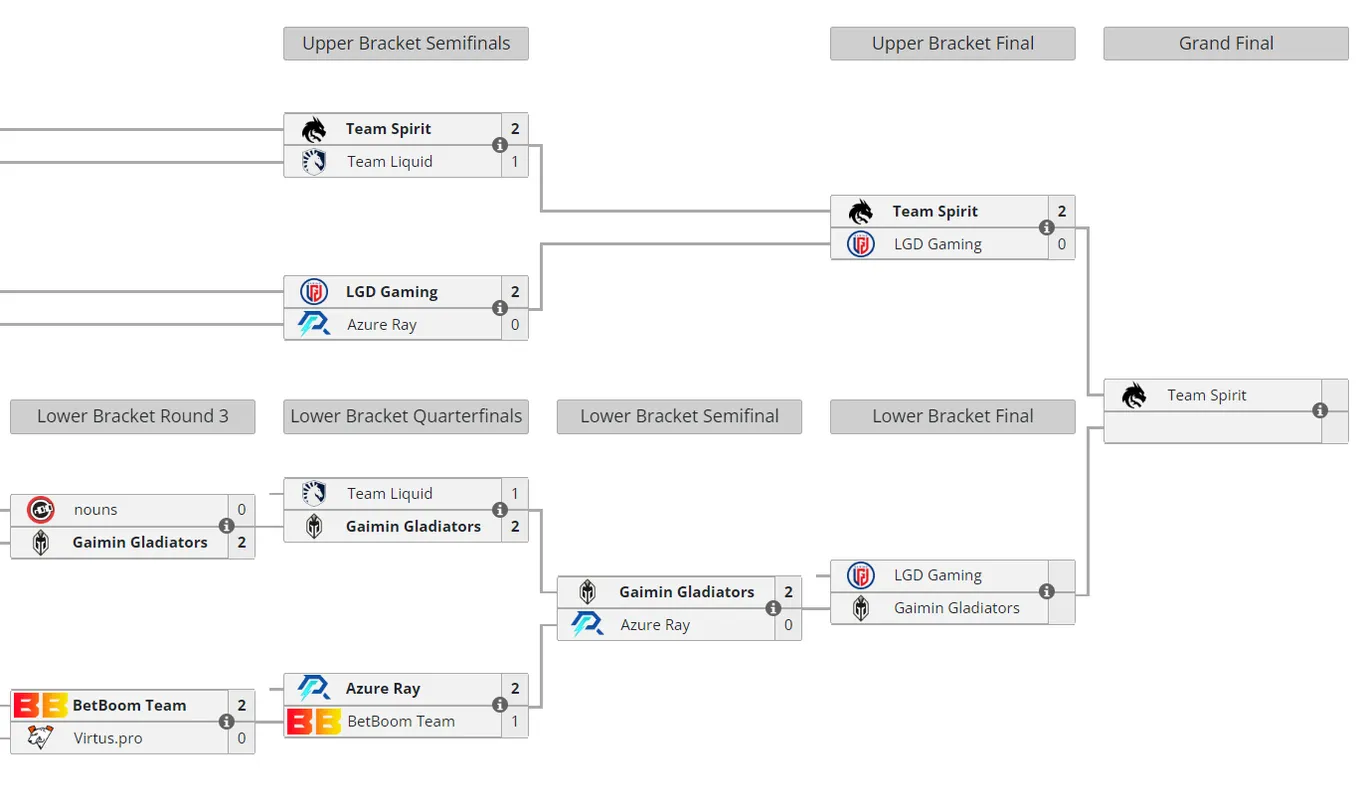This screenshot has height=789, width=1360.
Task: Click Team Spirit's score in Upper Bracket Final
Action: [1062, 211]
